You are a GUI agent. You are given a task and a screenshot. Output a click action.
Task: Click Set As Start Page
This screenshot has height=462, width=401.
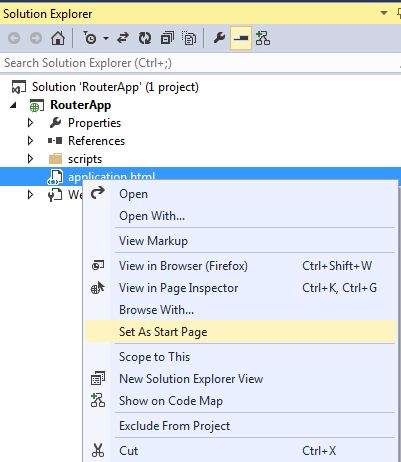pyautogui.click(x=240, y=332)
